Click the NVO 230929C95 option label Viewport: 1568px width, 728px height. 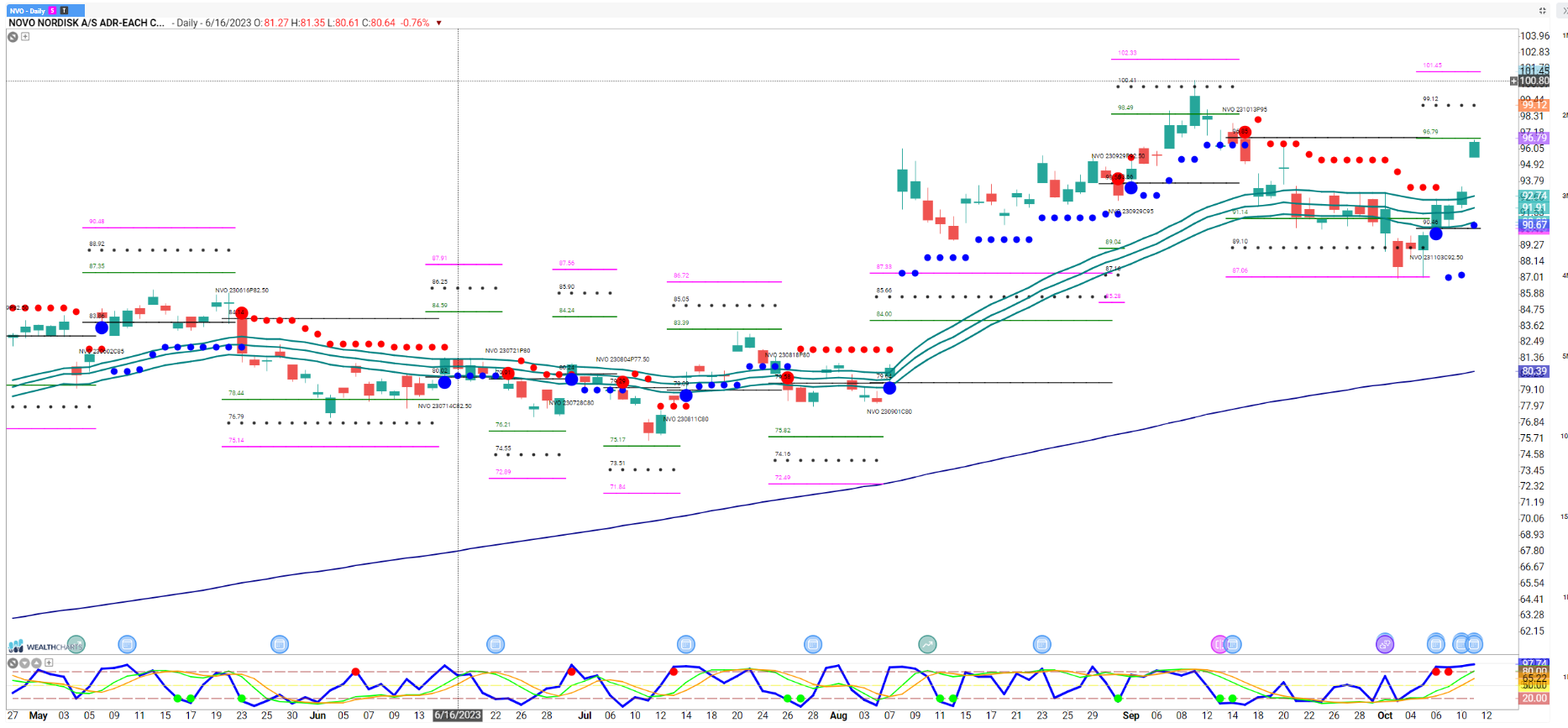tap(1130, 211)
